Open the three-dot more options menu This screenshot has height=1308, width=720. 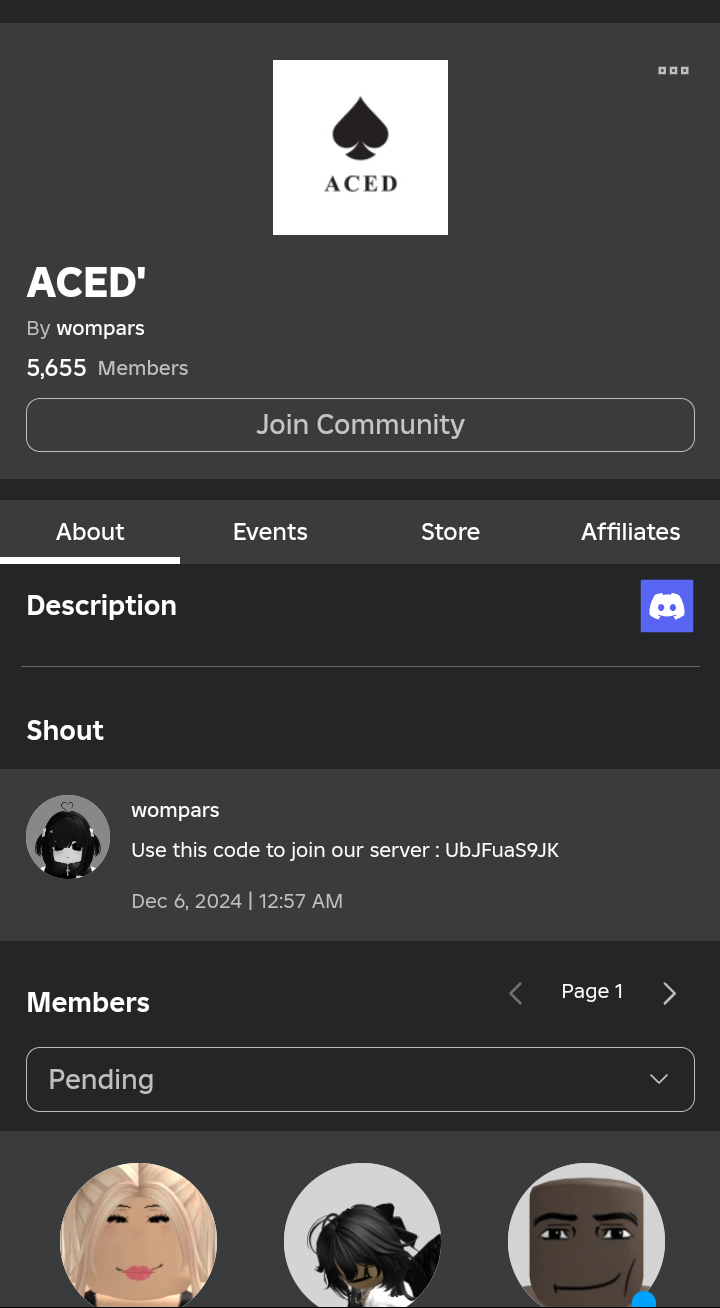coord(673,70)
